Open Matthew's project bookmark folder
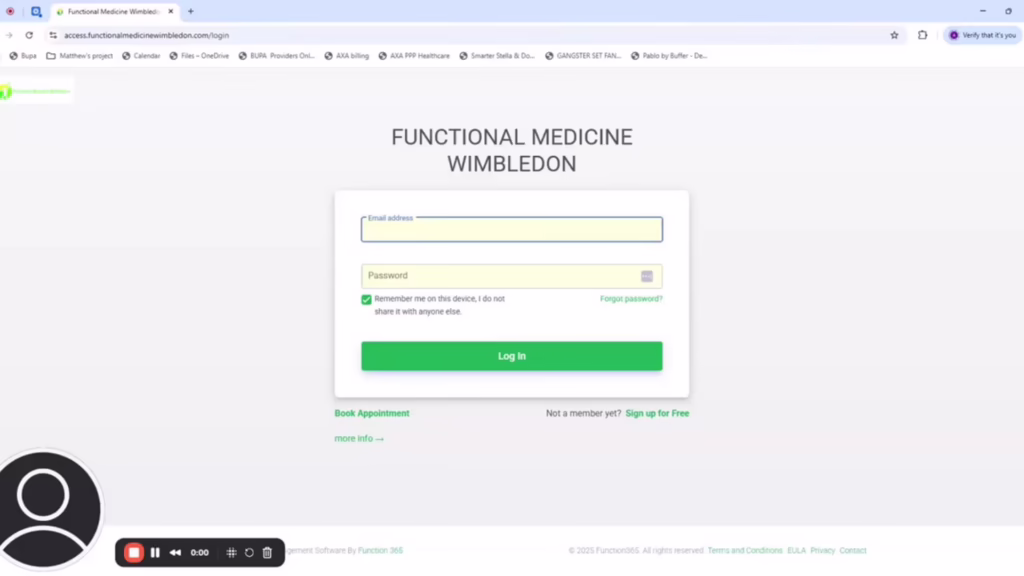Viewport: 1024px width, 576px height. tap(80, 56)
